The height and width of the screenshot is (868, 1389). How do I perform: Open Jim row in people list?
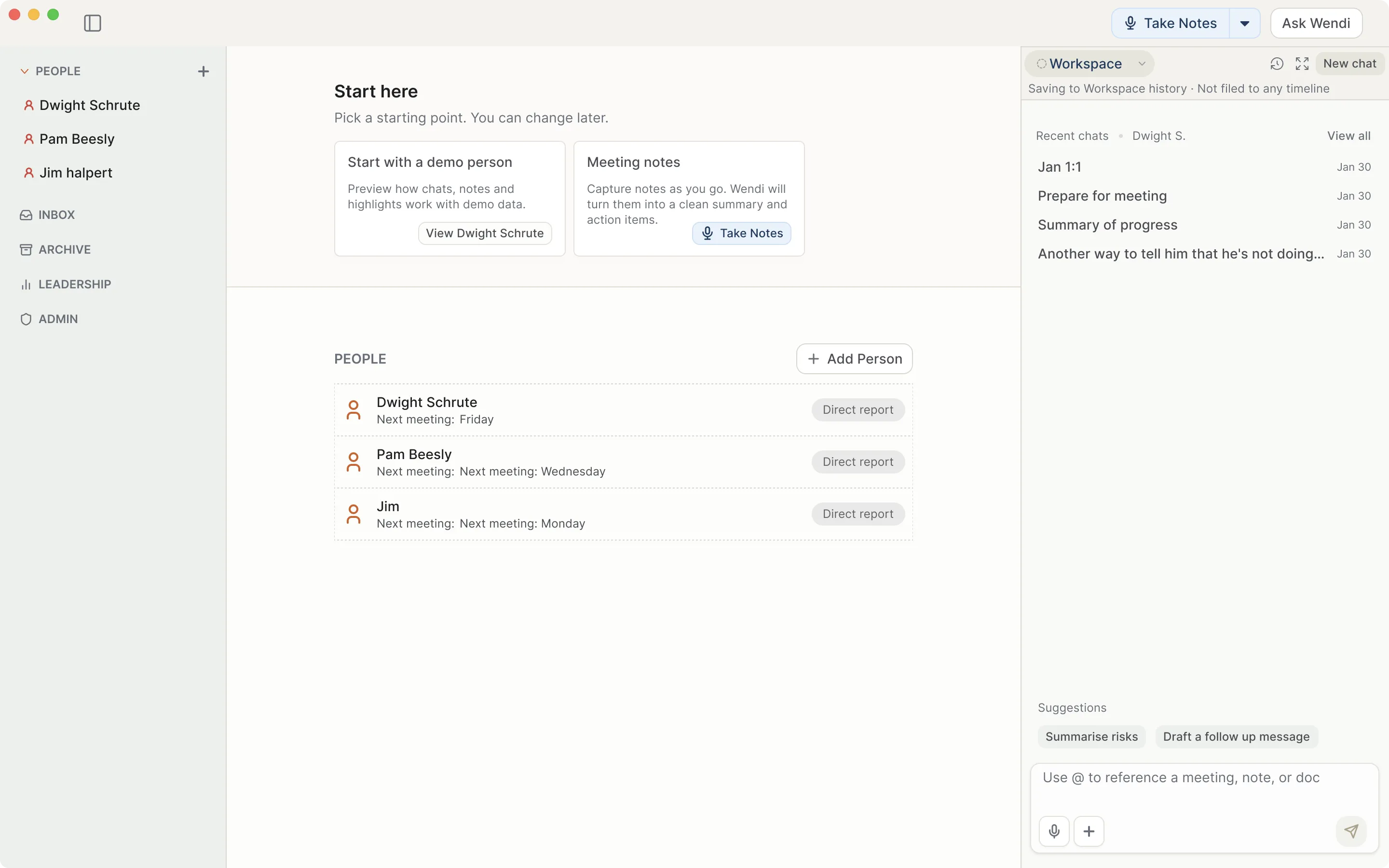click(x=623, y=515)
